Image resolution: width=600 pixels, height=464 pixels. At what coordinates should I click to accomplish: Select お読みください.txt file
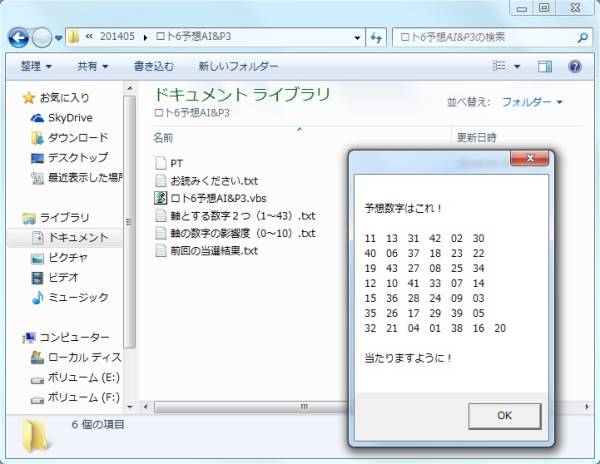[207, 181]
